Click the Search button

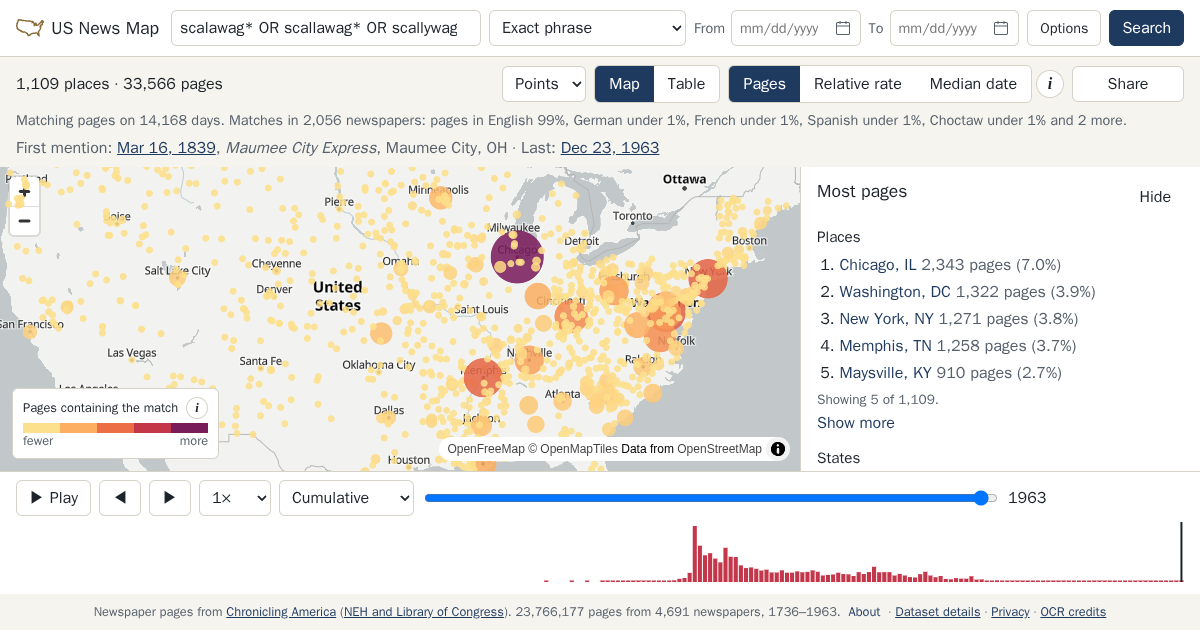coord(1146,28)
